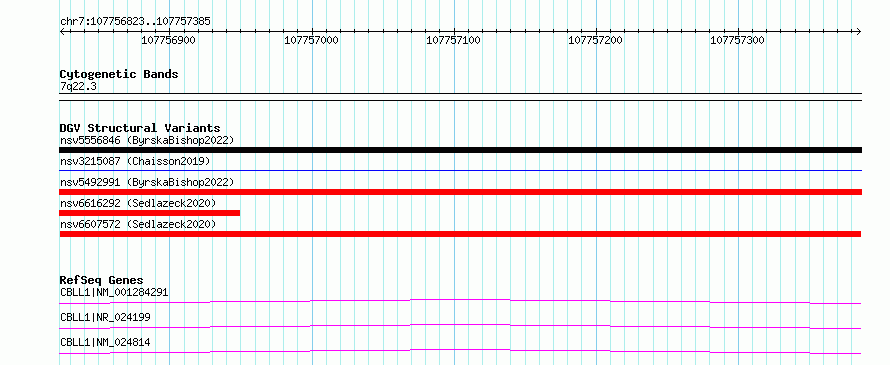Viewport: 890px width, 365px height.
Task: Click ruler position 107757200
Action: point(595,40)
